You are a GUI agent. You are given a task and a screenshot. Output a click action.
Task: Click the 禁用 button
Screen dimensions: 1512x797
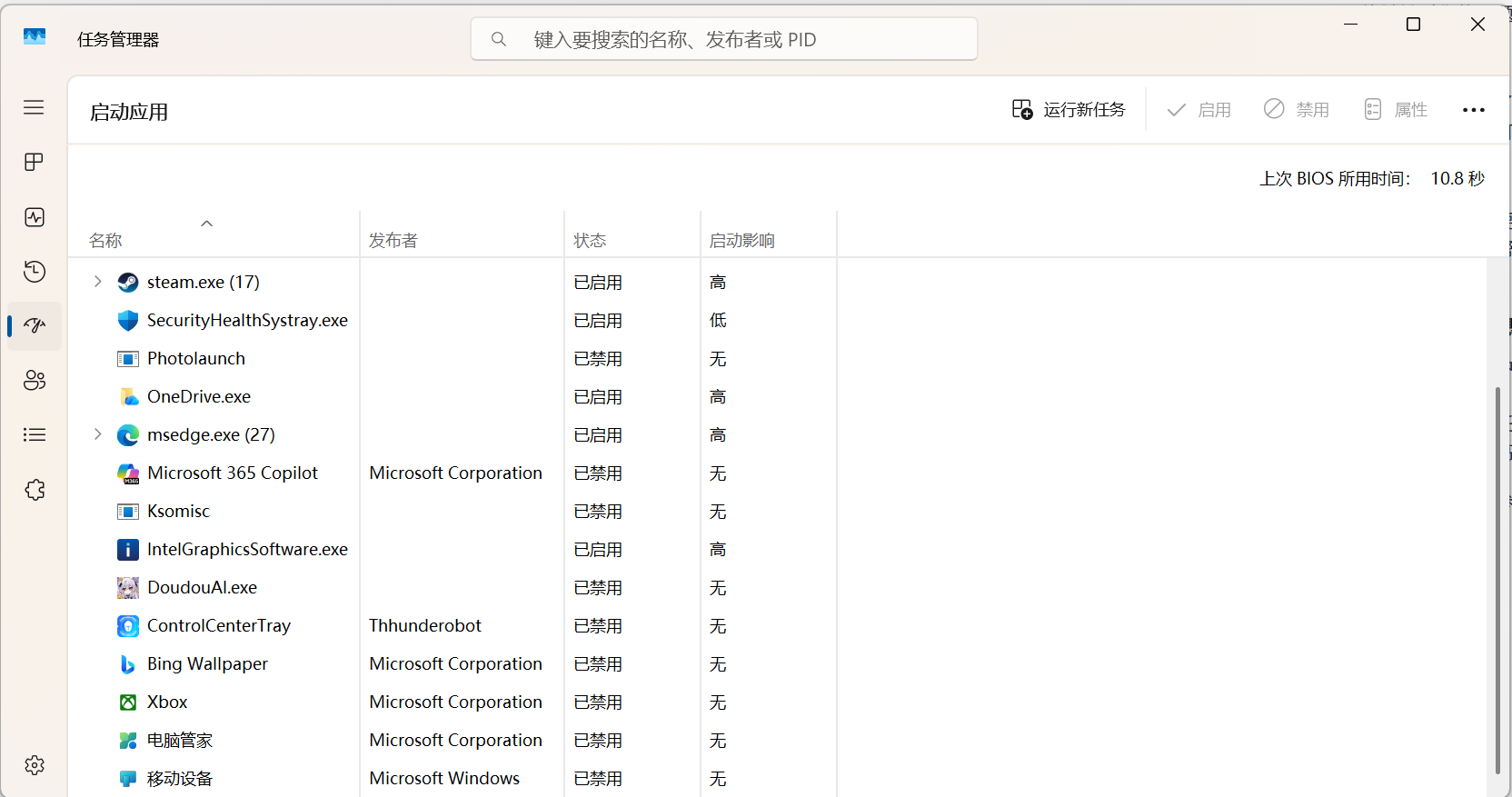[x=1297, y=110]
